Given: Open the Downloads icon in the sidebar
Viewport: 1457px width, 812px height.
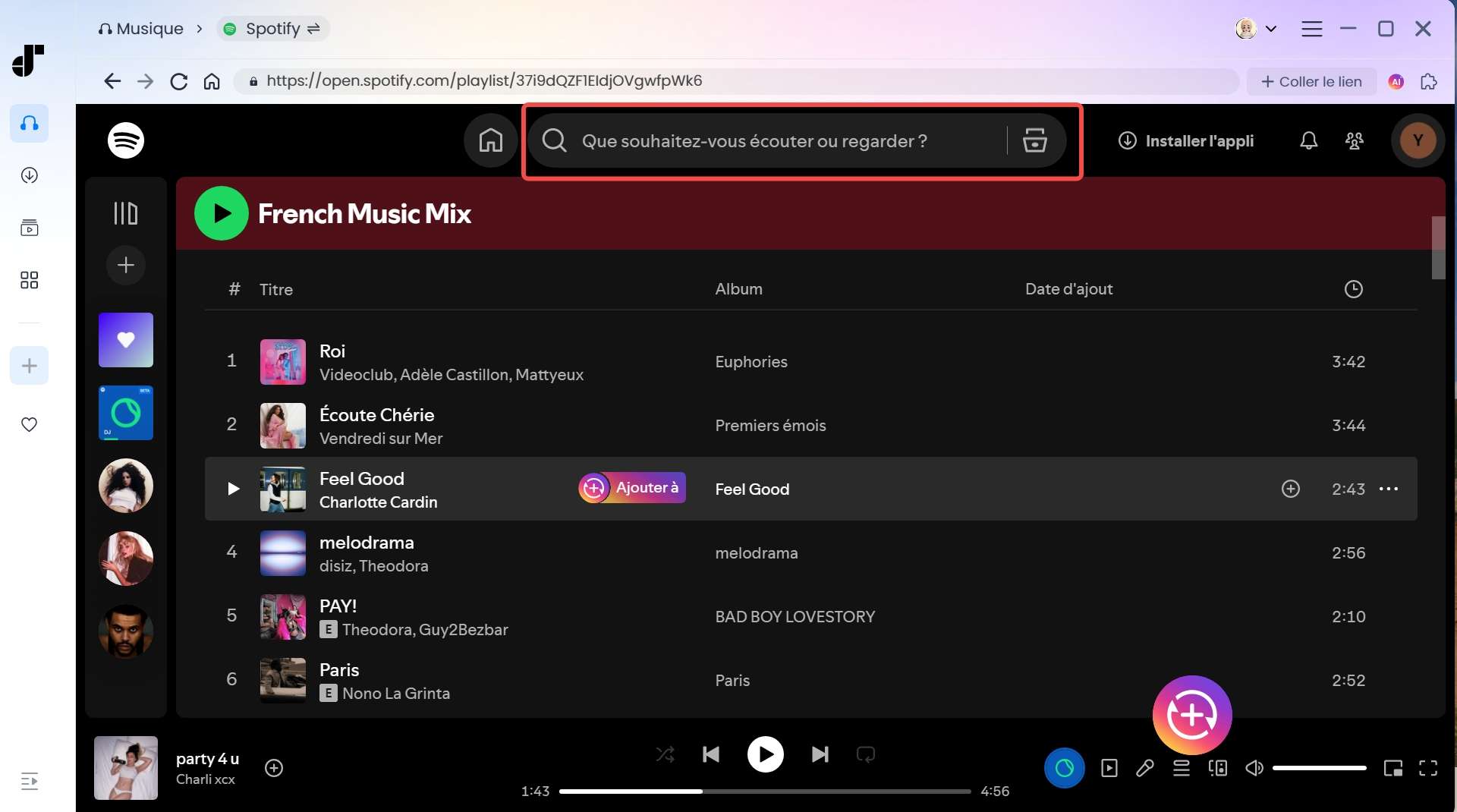Looking at the screenshot, I should [x=29, y=175].
